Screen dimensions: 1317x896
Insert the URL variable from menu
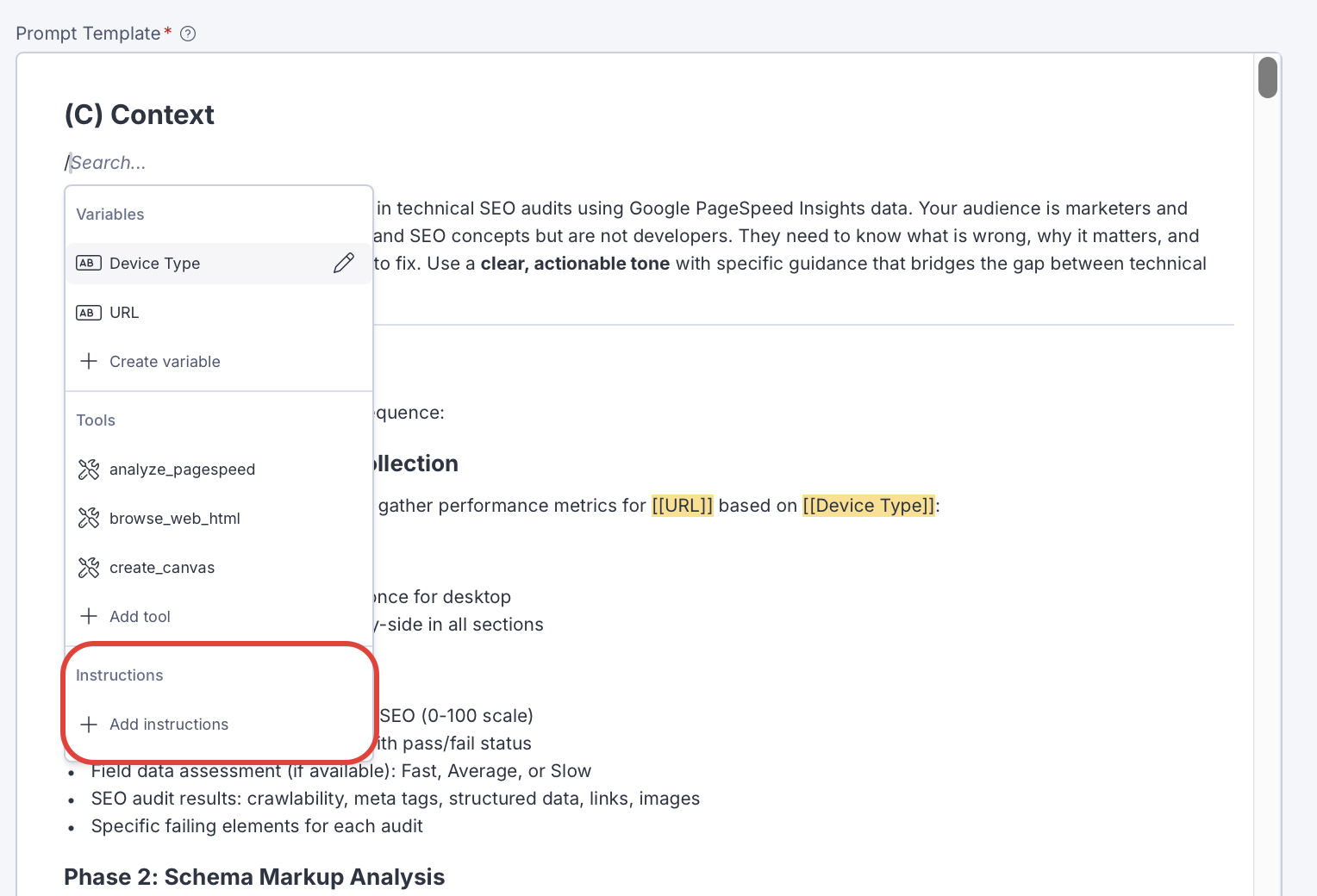click(x=124, y=313)
